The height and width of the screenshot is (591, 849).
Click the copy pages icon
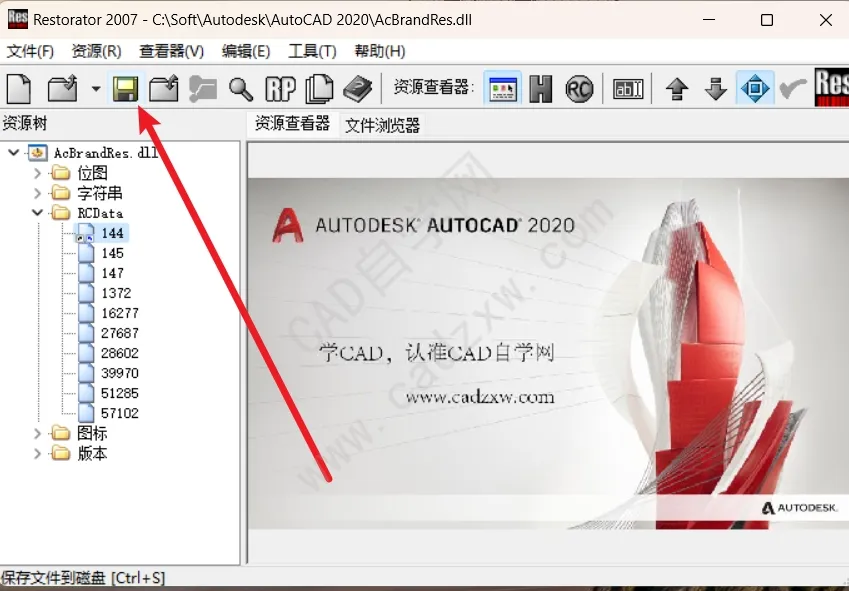click(x=319, y=88)
